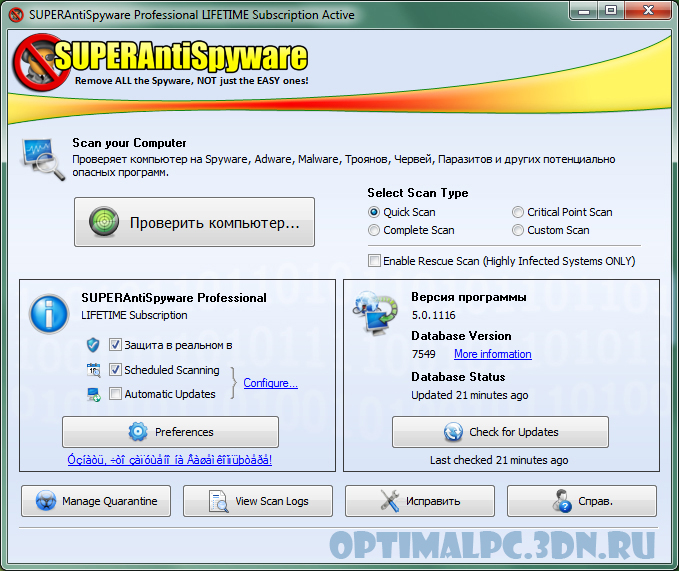The width and height of the screenshot is (679, 571).
Task: Click the Manage Quarantine biohazard icon
Action: (x=45, y=501)
